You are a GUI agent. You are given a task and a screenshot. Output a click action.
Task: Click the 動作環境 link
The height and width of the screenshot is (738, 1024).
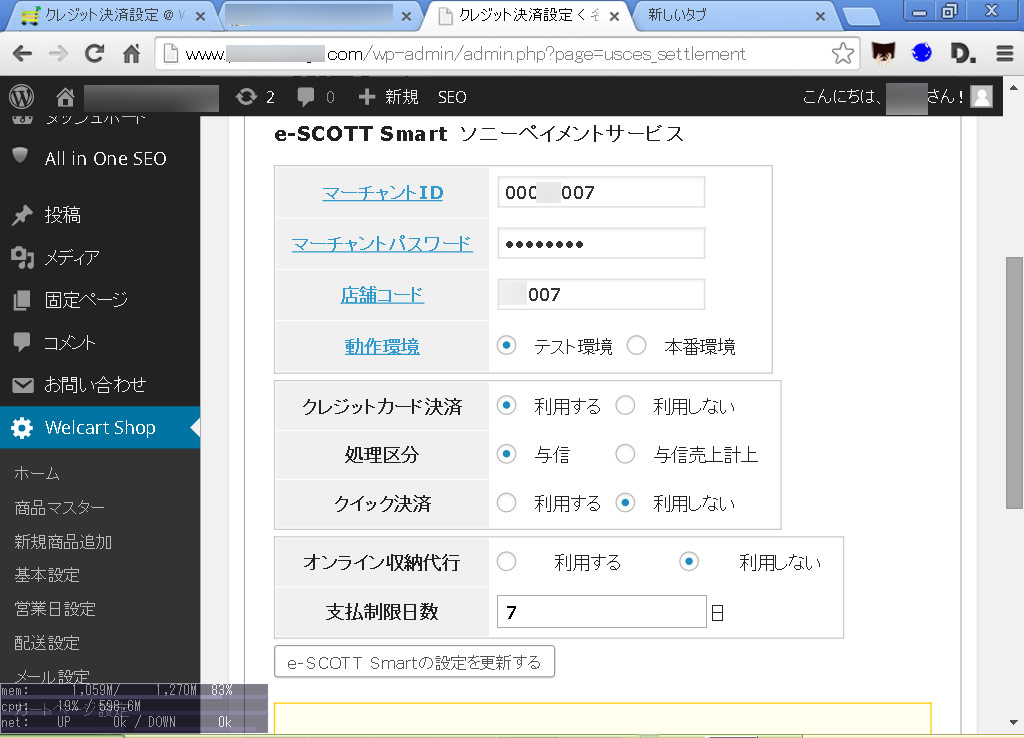coord(382,346)
